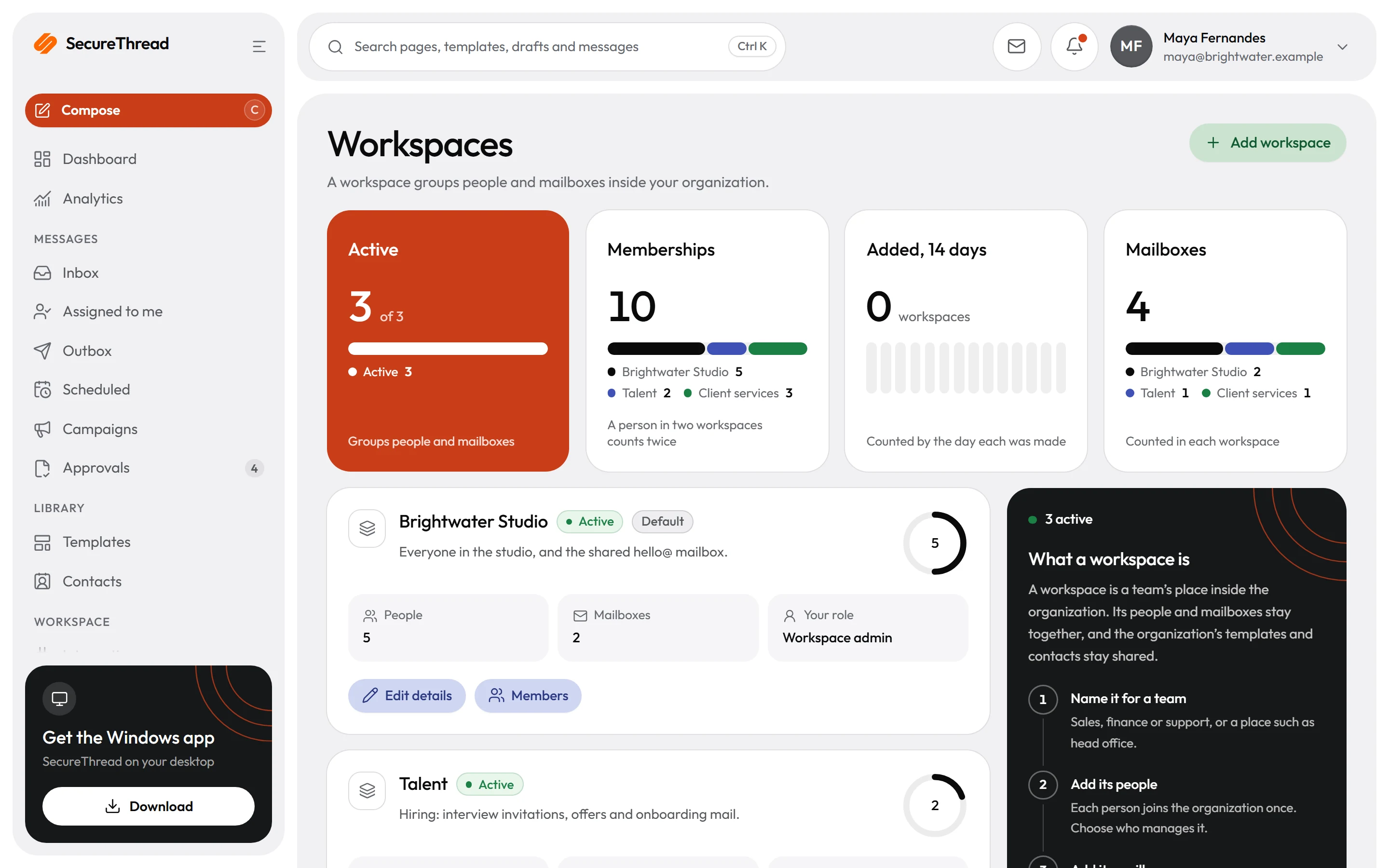Click the Default badge on Brightwater Studio
The height and width of the screenshot is (868, 1389).
tap(662, 521)
